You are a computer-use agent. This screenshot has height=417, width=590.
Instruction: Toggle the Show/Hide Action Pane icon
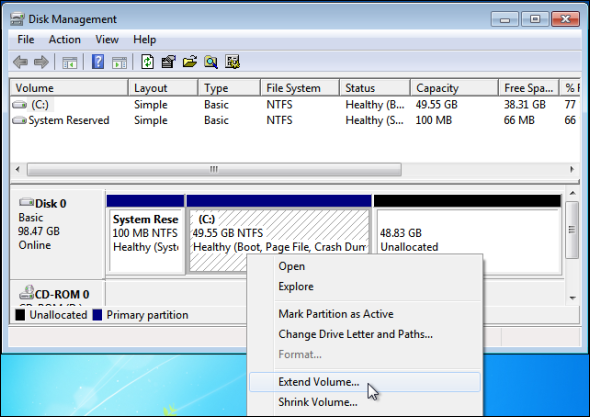click(119, 62)
